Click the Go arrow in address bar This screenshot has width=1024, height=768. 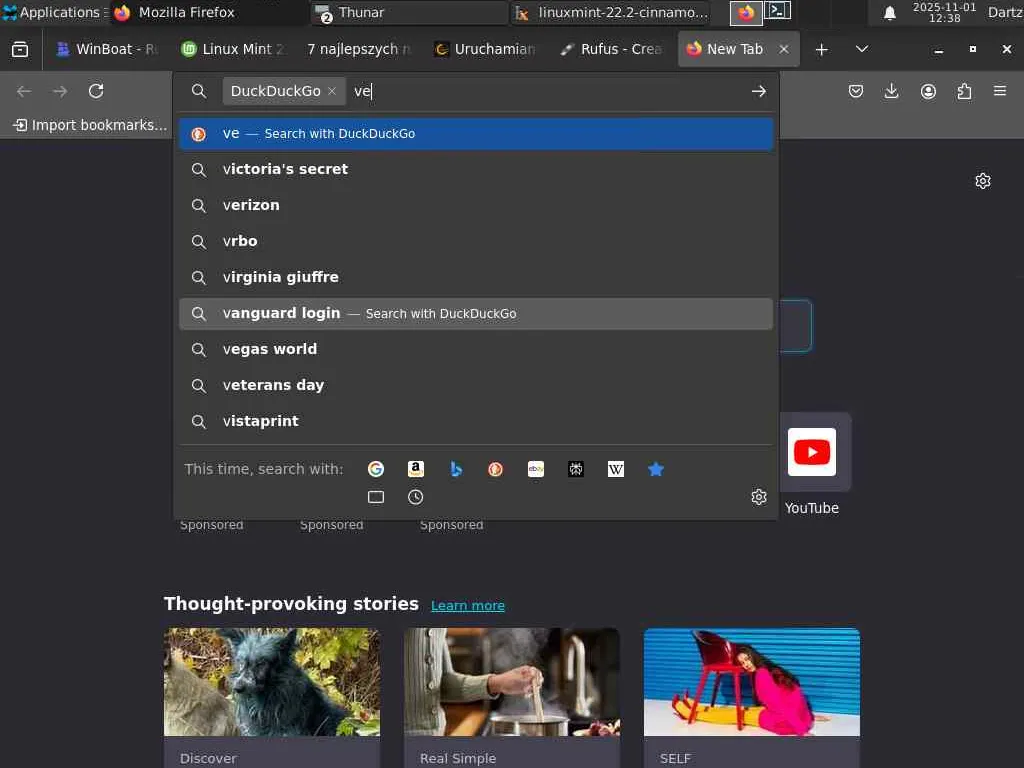coord(759,91)
